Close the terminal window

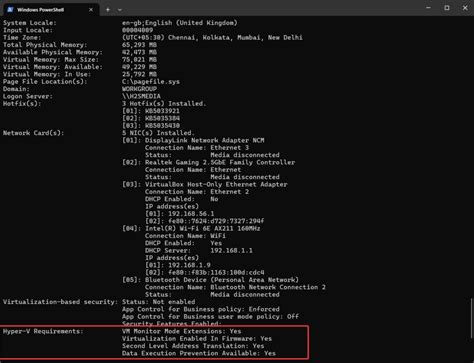point(465,8)
